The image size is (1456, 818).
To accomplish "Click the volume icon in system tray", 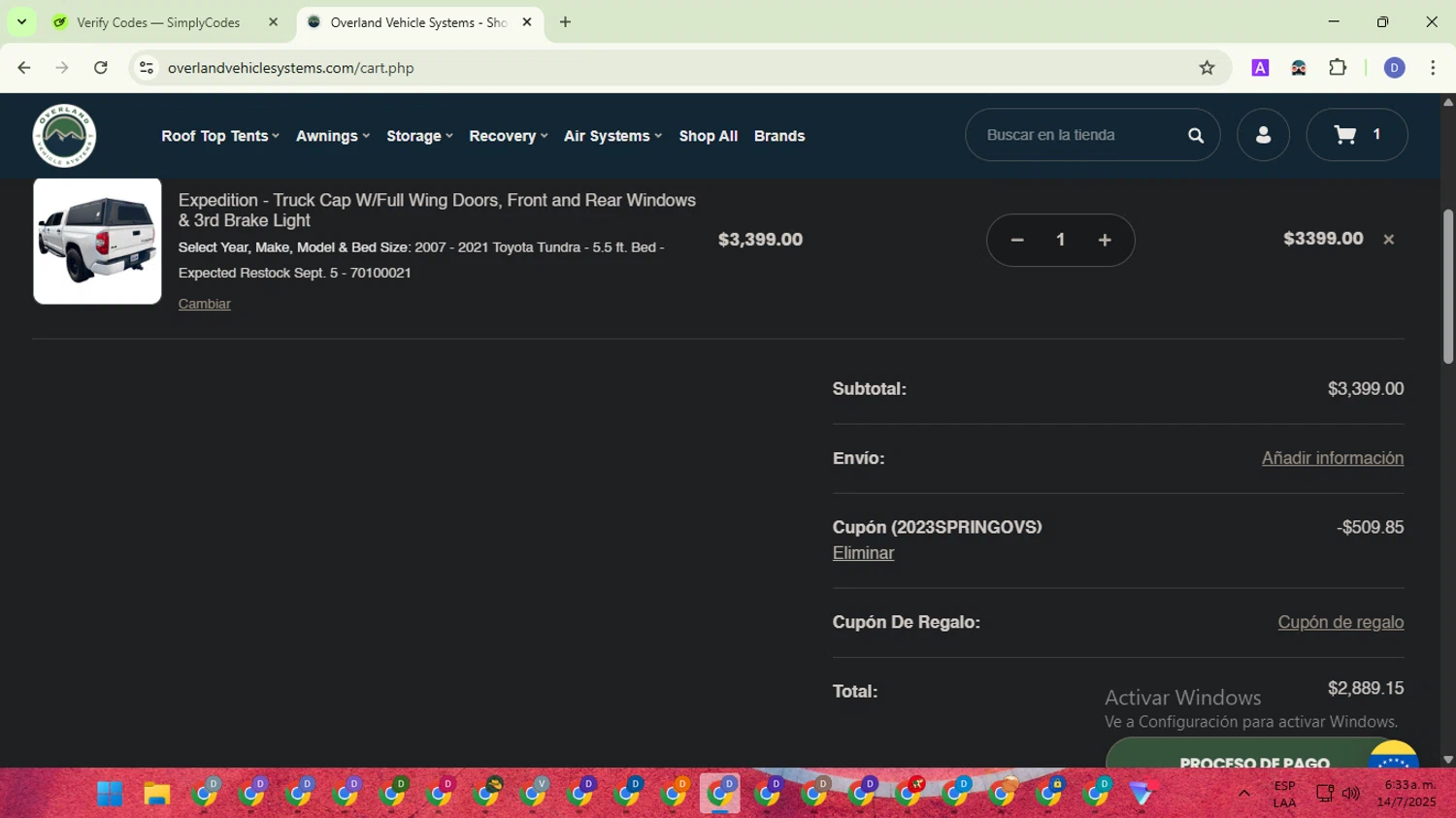I will tap(1350, 794).
